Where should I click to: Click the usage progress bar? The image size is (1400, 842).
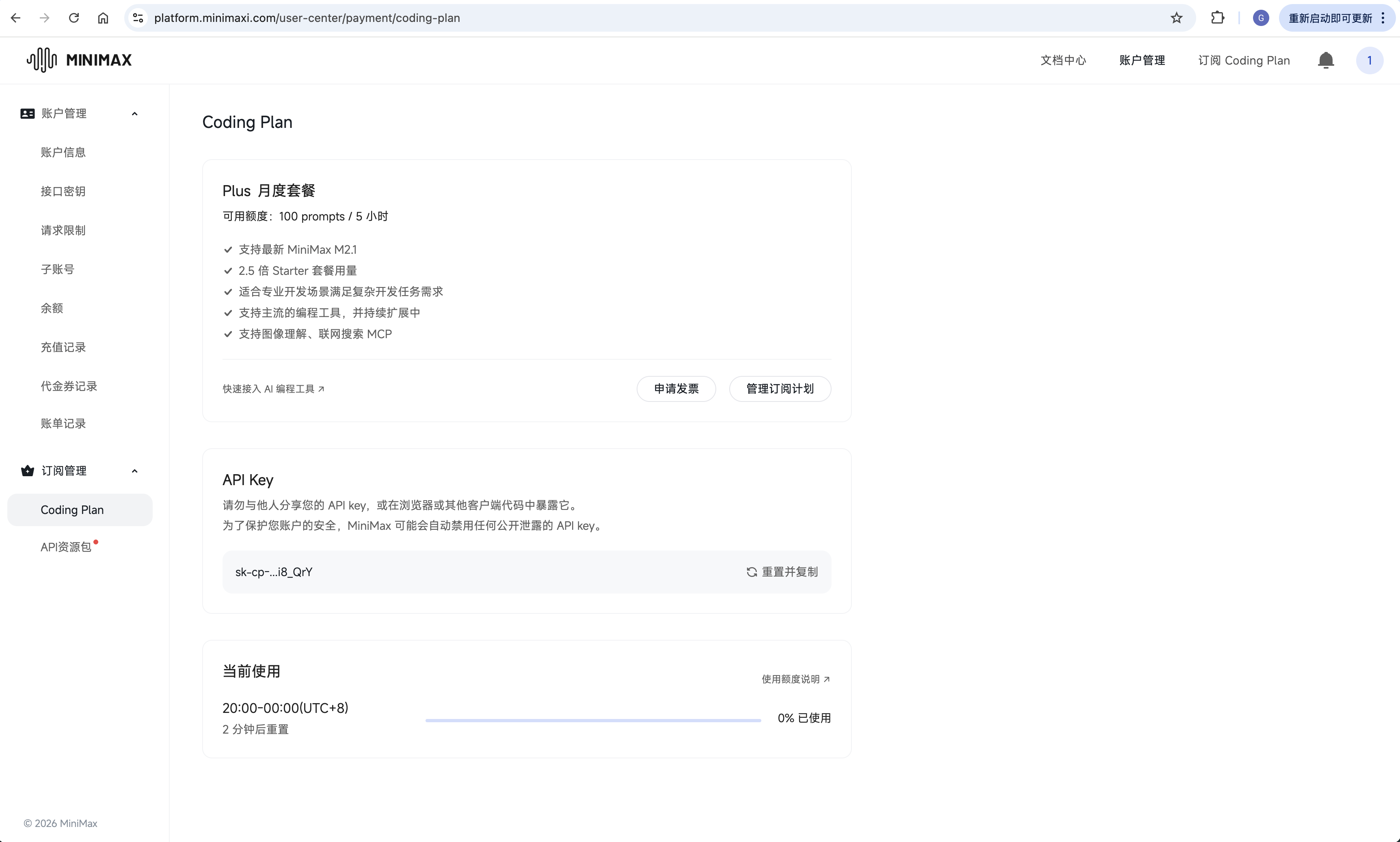click(593, 720)
